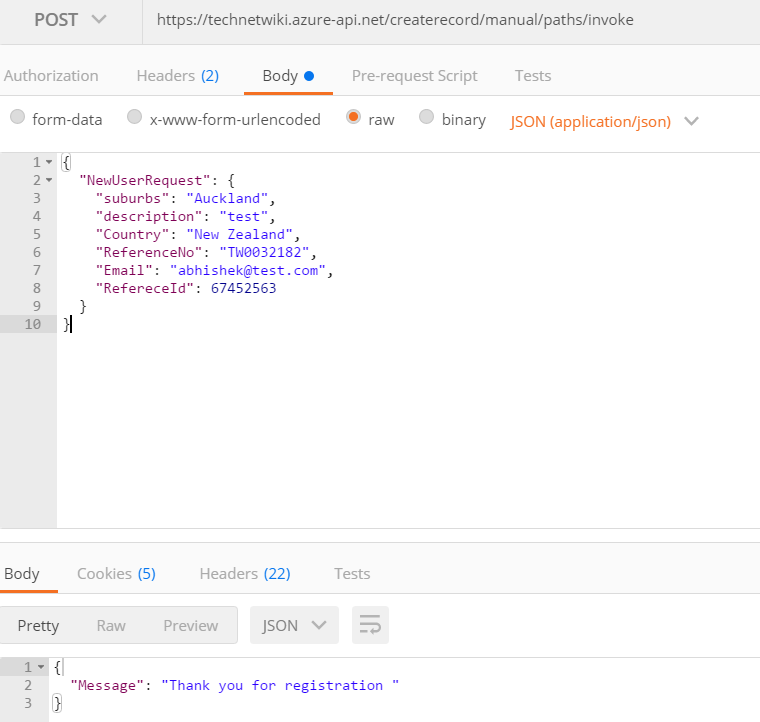Switch to the Authorization tab
The width and height of the screenshot is (760, 722).
[51, 76]
